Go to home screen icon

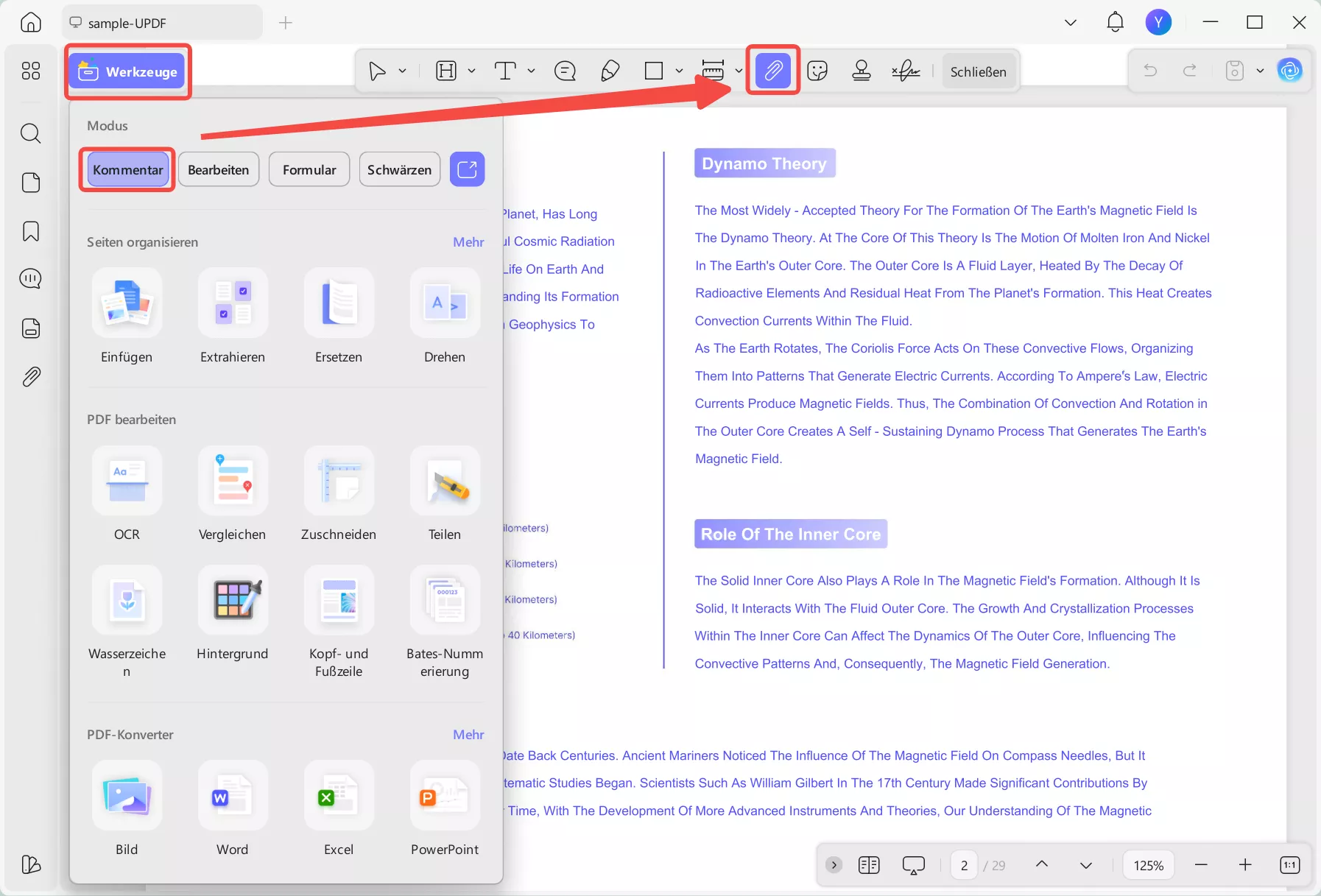[31, 22]
